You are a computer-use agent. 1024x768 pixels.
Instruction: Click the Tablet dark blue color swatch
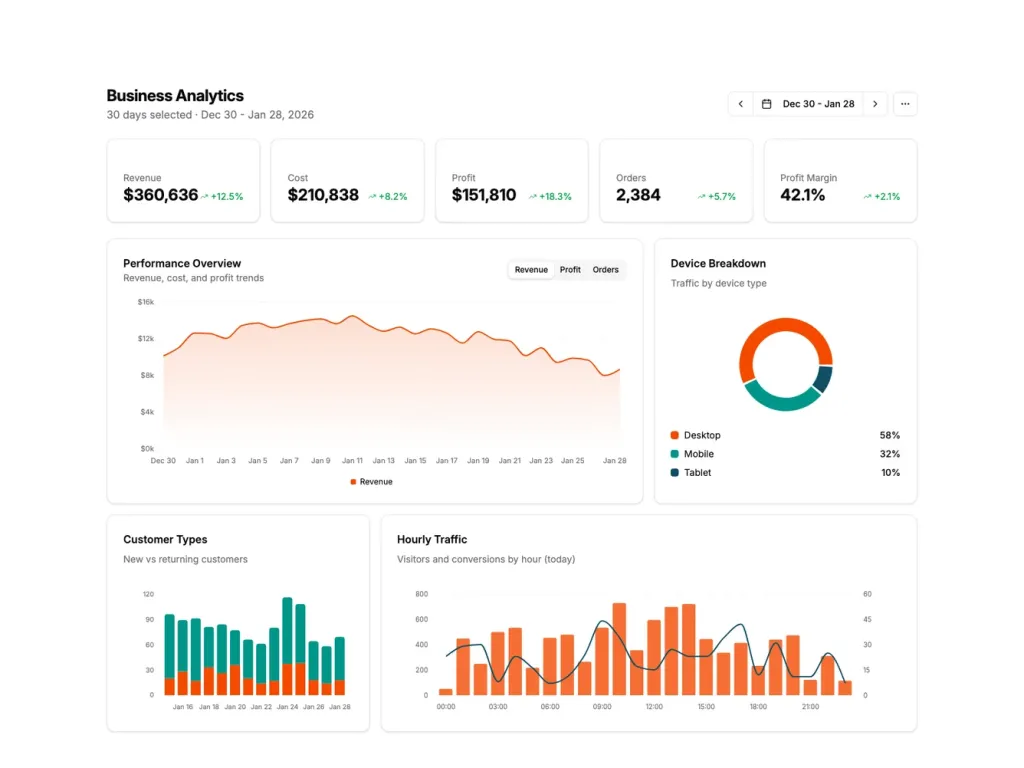675,473
